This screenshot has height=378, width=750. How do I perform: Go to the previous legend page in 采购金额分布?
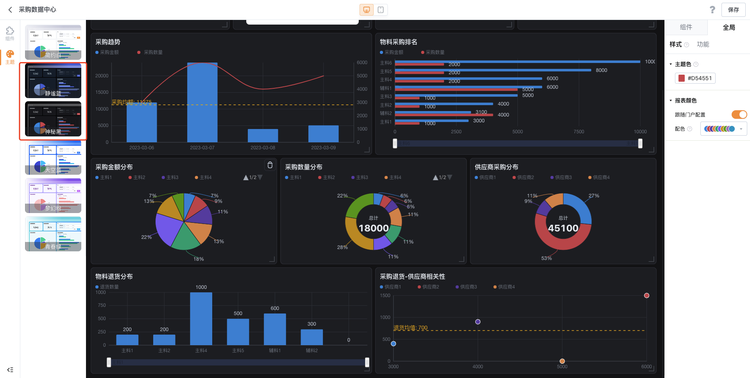coord(246,178)
